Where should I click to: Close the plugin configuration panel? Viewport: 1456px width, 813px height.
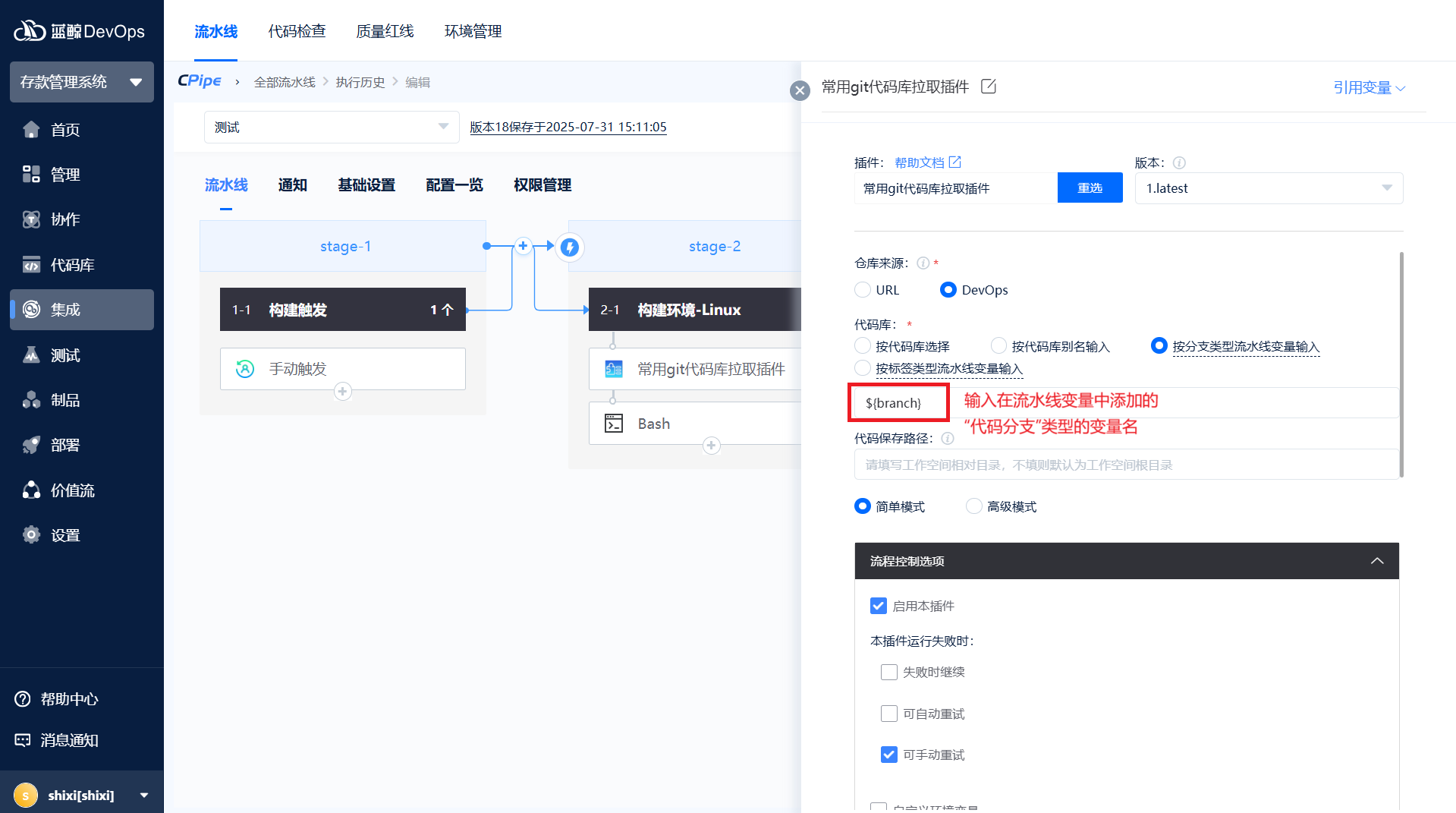pyautogui.click(x=800, y=91)
